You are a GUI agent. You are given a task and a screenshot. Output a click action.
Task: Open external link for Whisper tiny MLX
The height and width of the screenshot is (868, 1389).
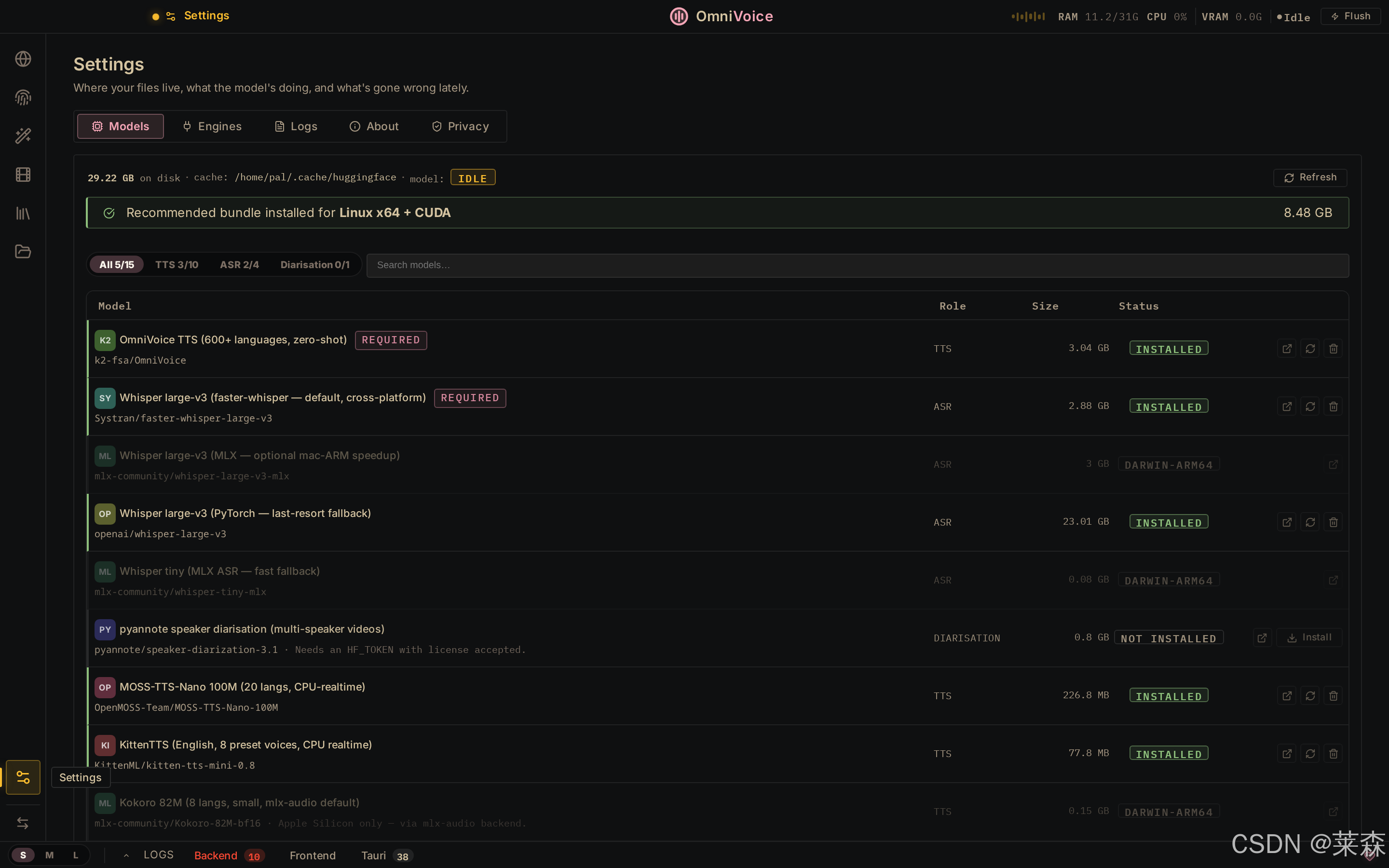pos(1334,581)
